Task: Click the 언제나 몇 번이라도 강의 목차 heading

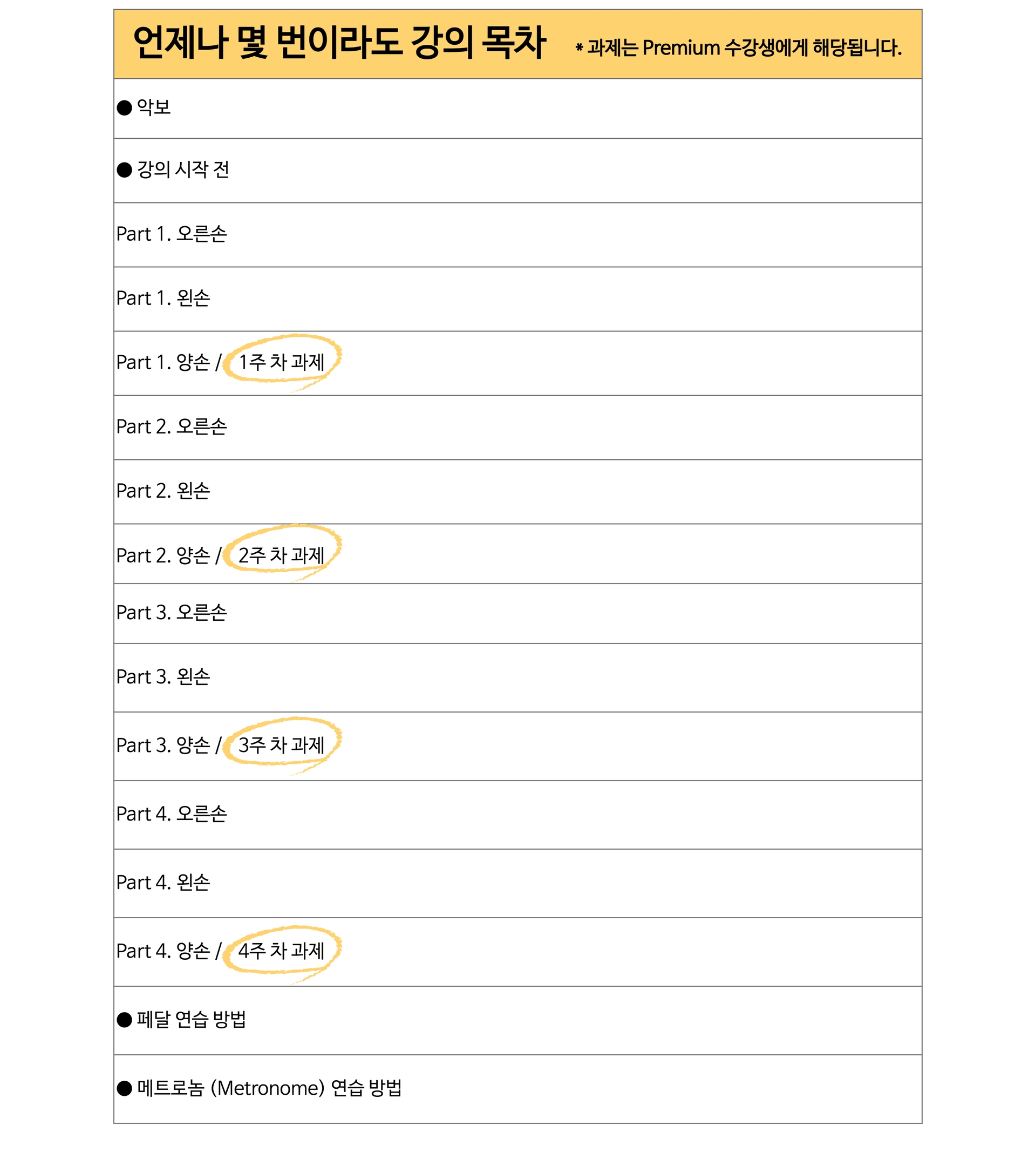Action: point(339,43)
